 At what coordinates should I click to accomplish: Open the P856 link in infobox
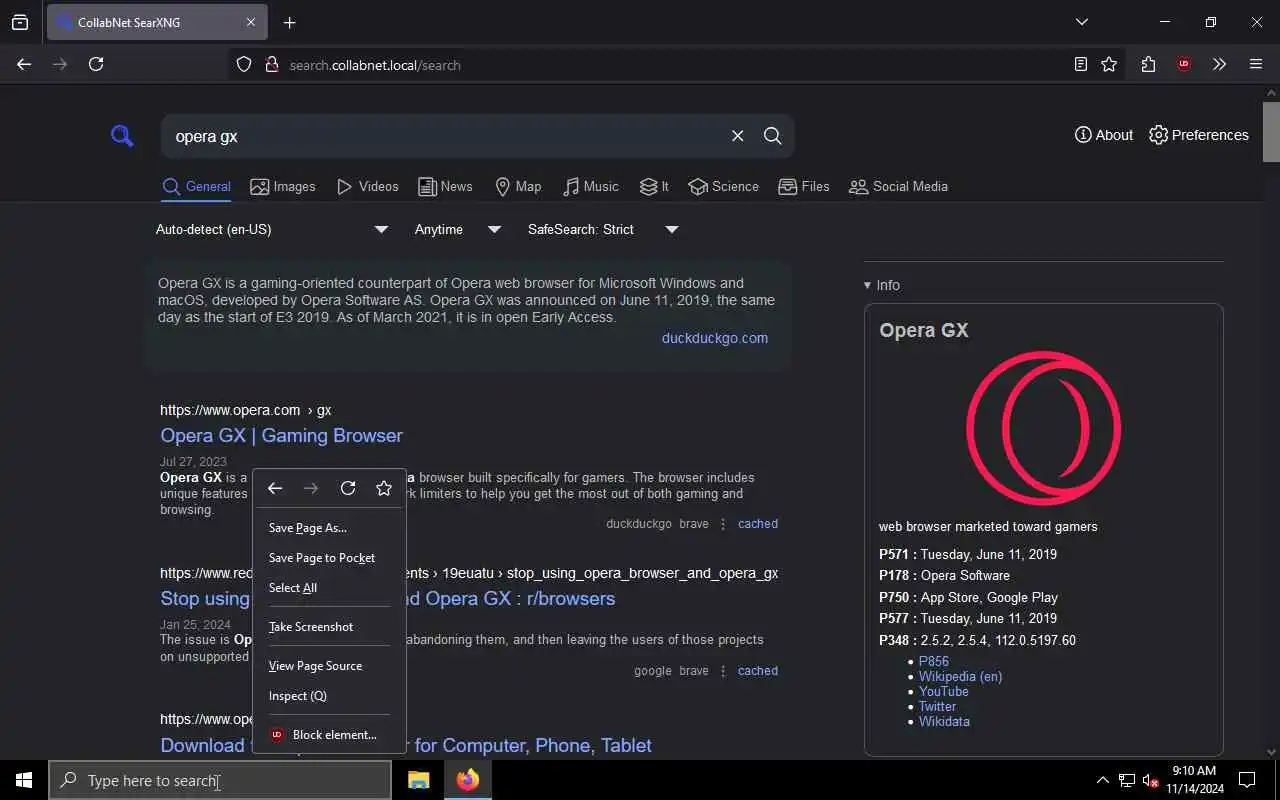[934, 661]
